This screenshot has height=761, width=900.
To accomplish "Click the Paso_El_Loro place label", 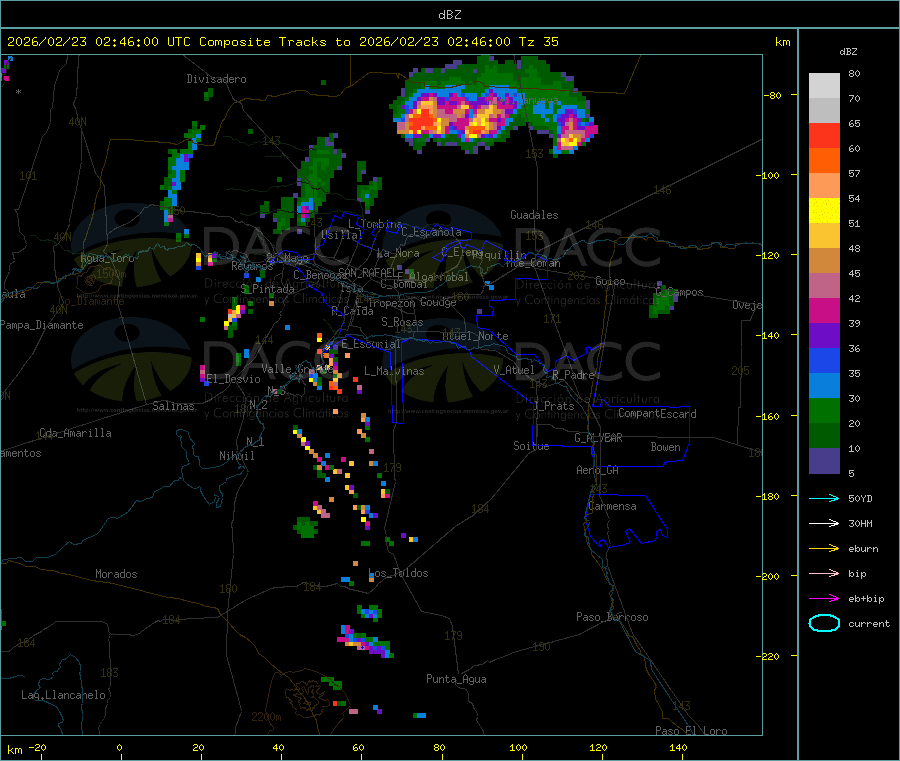I will [x=692, y=731].
